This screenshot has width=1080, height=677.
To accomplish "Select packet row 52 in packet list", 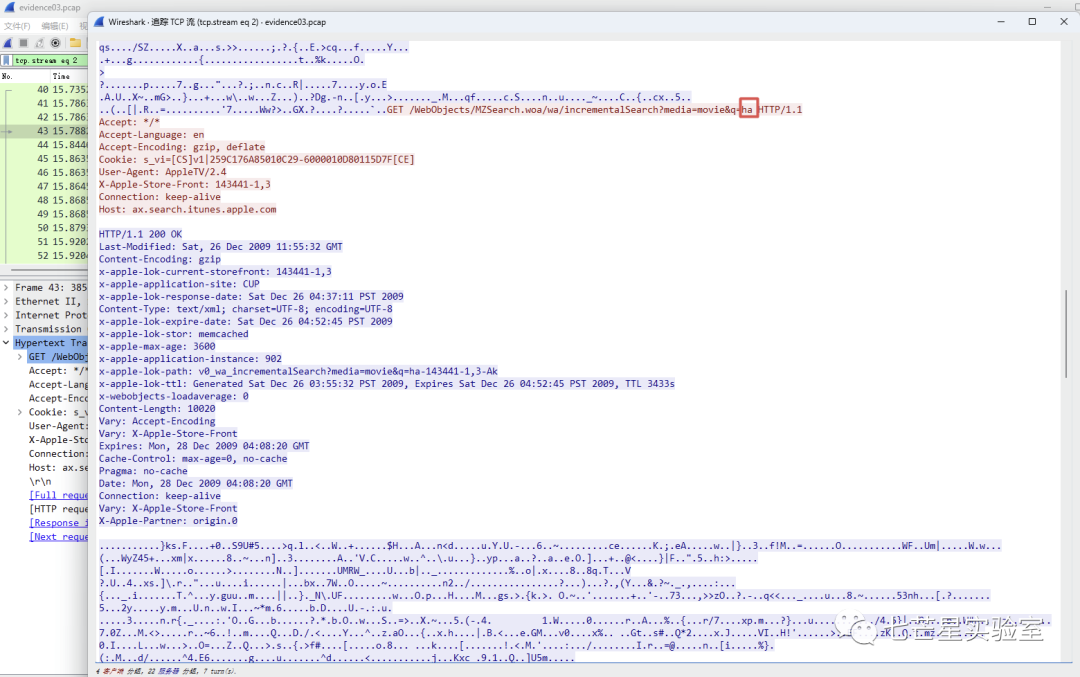I will click(45, 256).
